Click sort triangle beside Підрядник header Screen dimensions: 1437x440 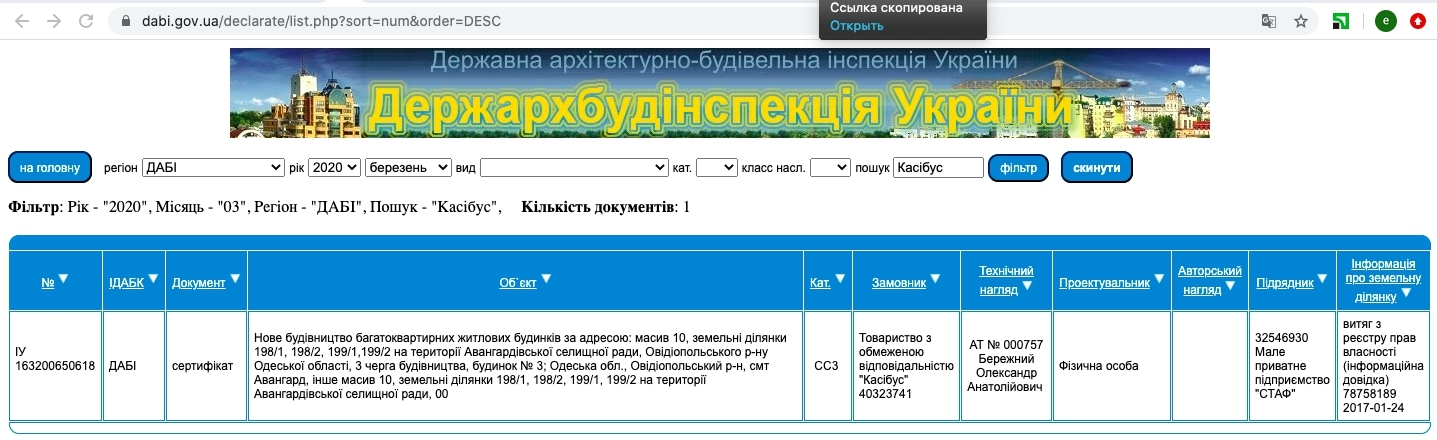1322,279
